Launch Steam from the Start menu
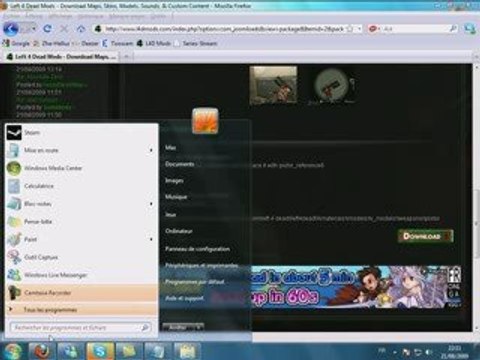480x360 pixels. [x=81, y=133]
